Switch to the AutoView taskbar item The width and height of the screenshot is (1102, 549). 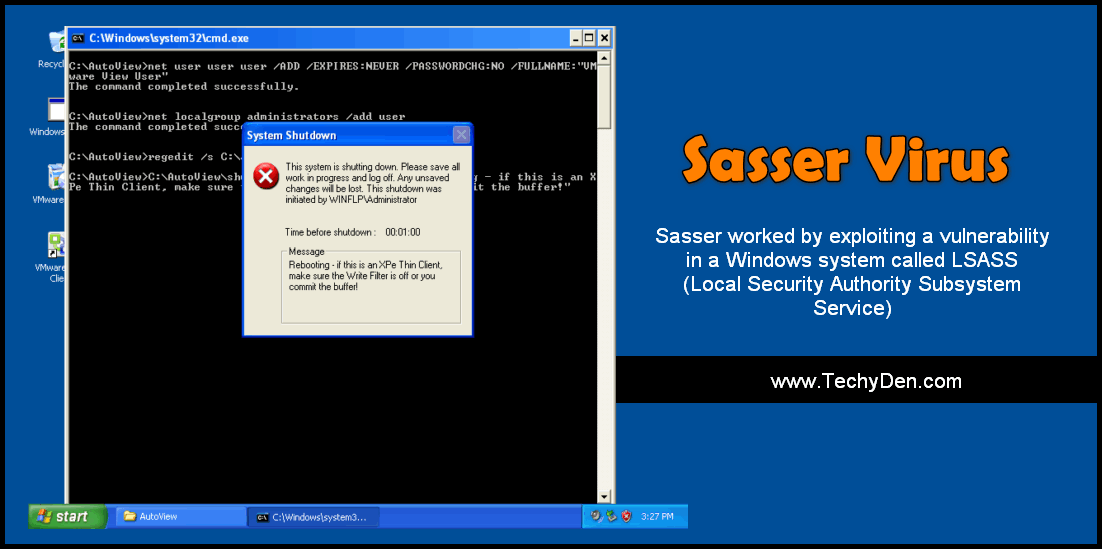(180, 517)
